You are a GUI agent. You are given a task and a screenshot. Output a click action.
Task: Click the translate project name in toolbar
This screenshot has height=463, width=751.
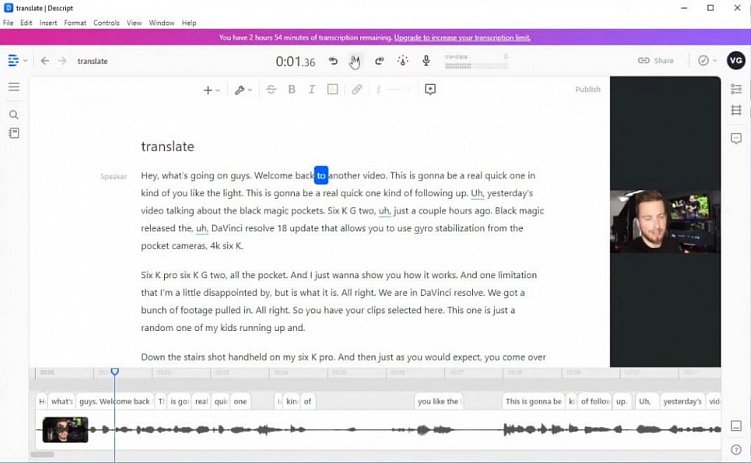(x=92, y=61)
